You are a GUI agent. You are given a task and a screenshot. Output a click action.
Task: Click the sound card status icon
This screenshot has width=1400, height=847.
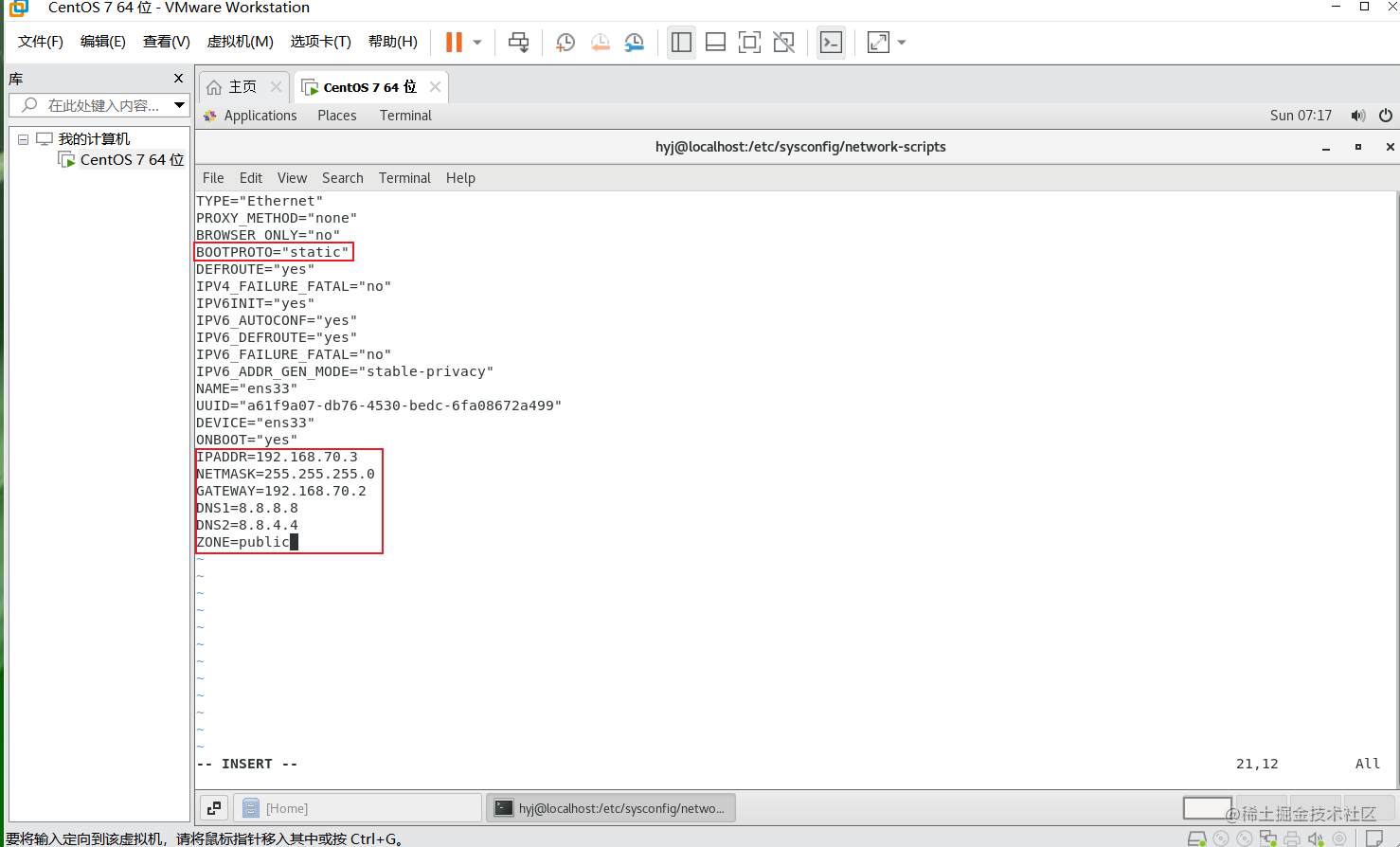(x=1316, y=838)
